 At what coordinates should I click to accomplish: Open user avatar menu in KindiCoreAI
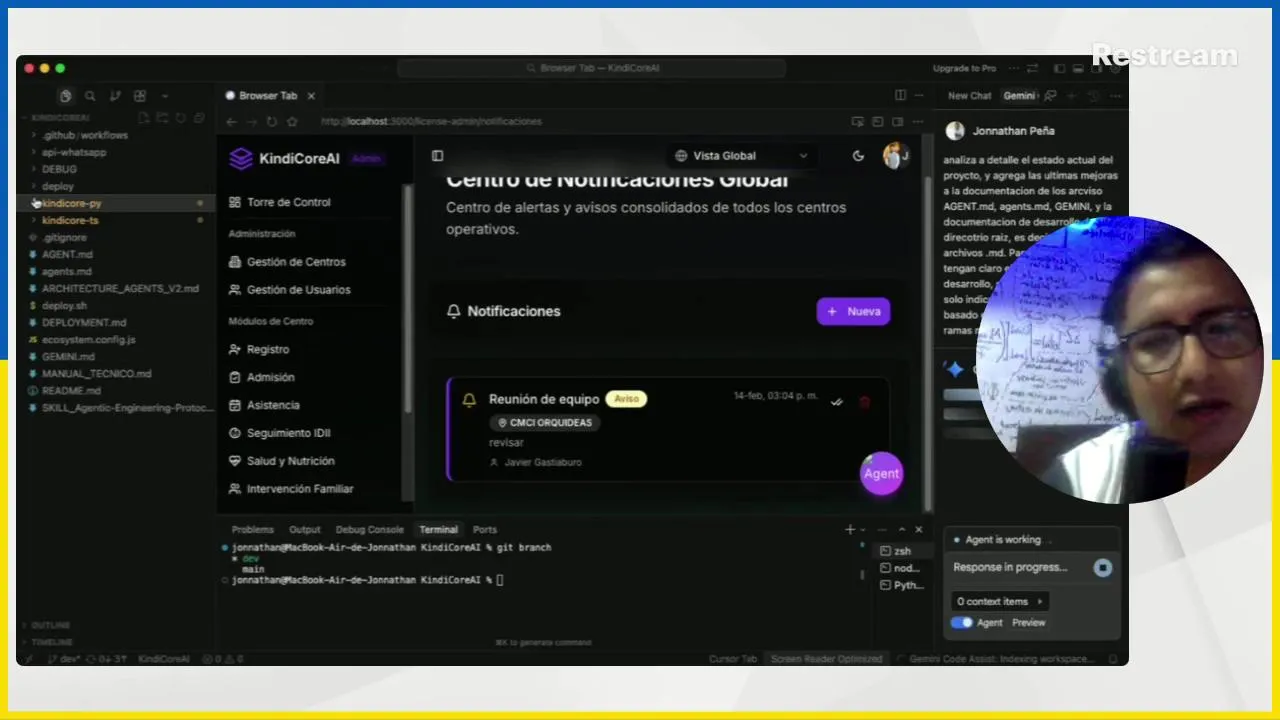click(895, 156)
